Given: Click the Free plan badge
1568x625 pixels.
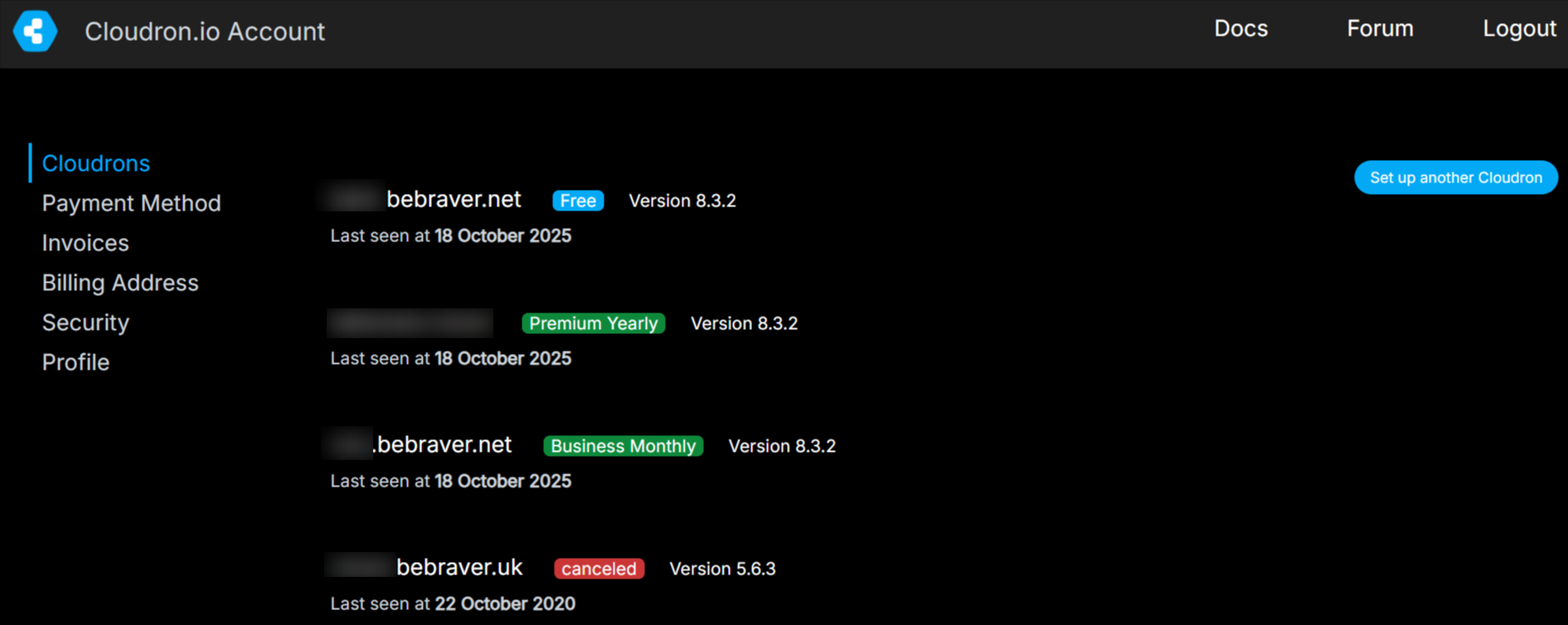Looking at the screenshot, I should click(578, 201).
